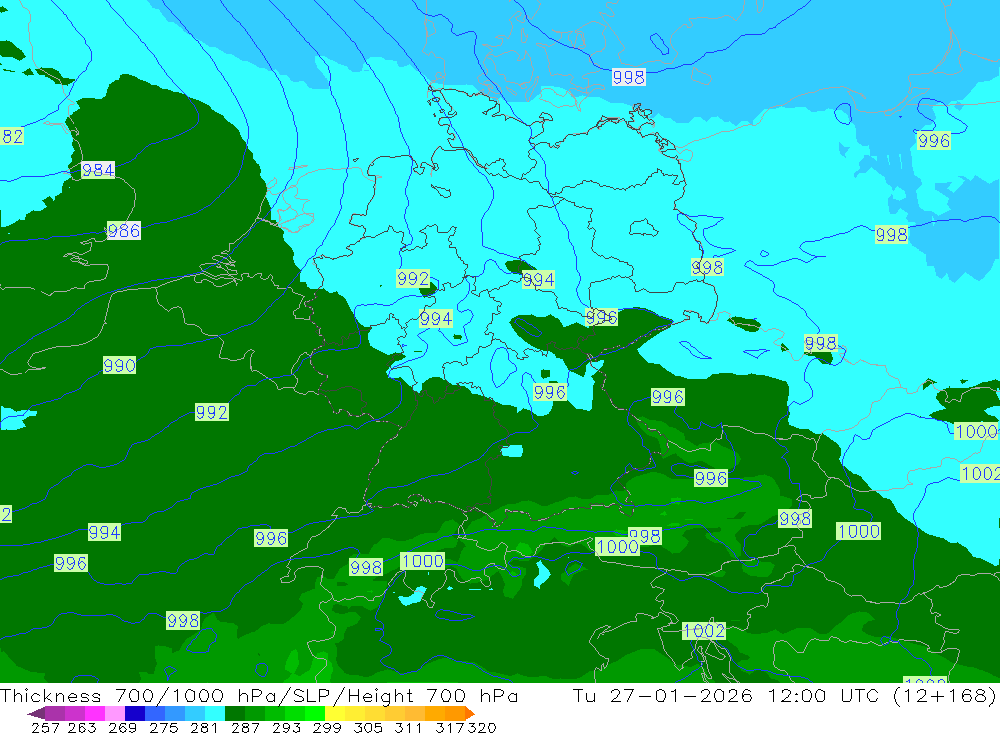This screenshot has height=733, width=1000.
Task: Pick the dark navy blue legend swatch
Action: tap(134, 713)
